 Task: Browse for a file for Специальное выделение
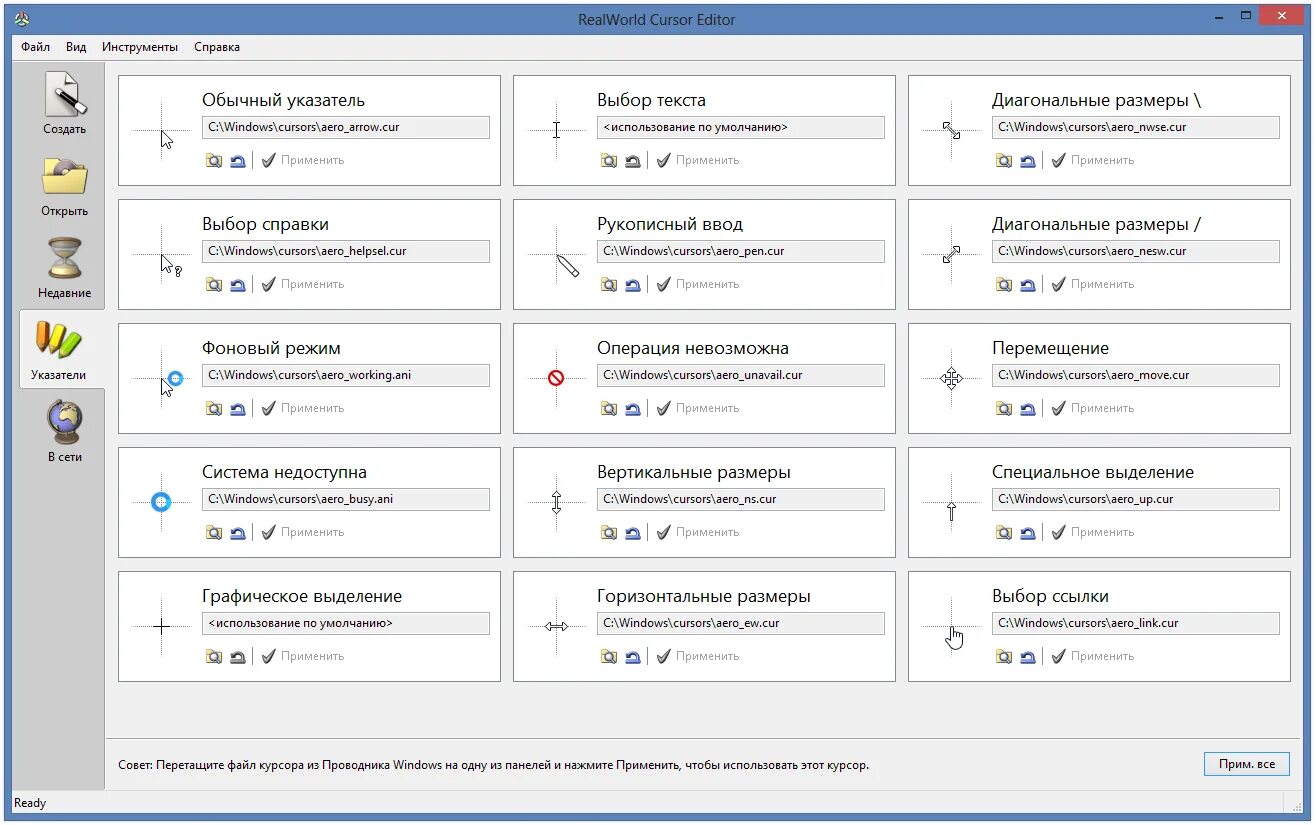[1004, 532]
